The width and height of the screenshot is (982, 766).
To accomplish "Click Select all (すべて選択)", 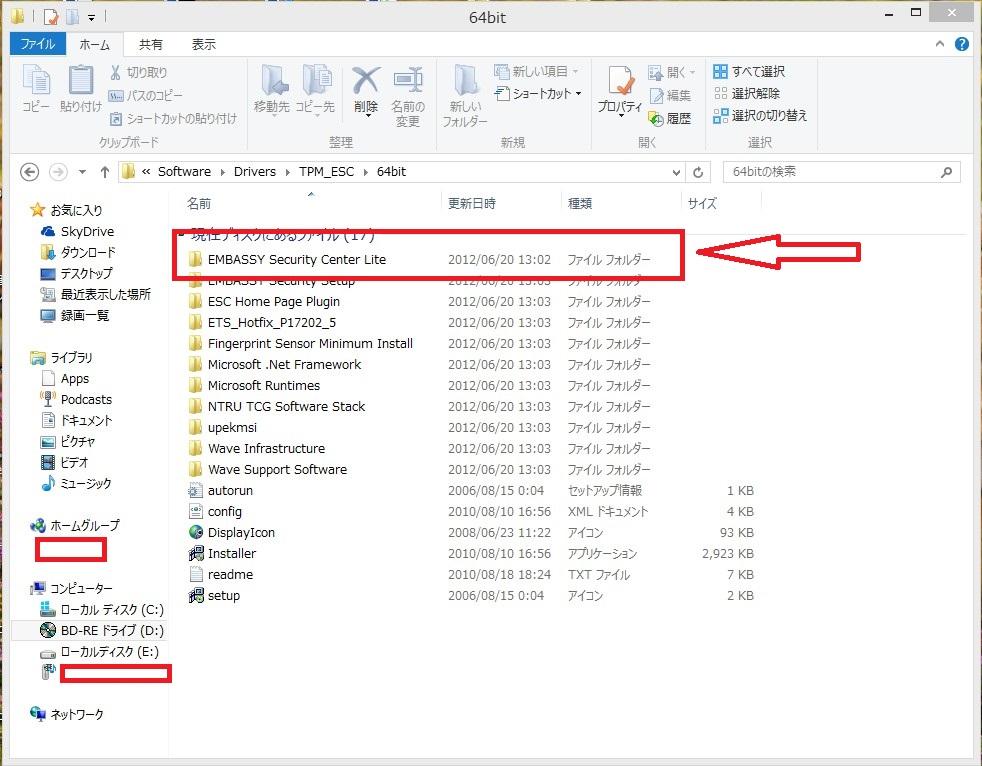I will point(749,71).
